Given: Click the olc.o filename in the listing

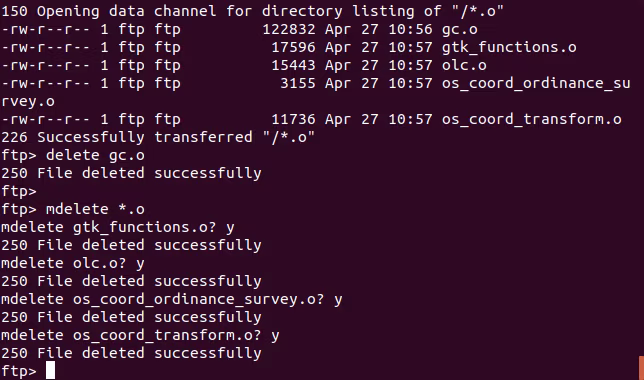Looking at the screenshot, I should coord(464,65).
